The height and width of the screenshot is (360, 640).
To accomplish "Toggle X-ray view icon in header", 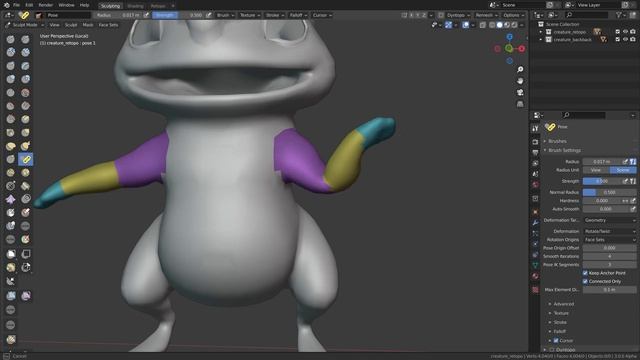I will click(482, 25).
